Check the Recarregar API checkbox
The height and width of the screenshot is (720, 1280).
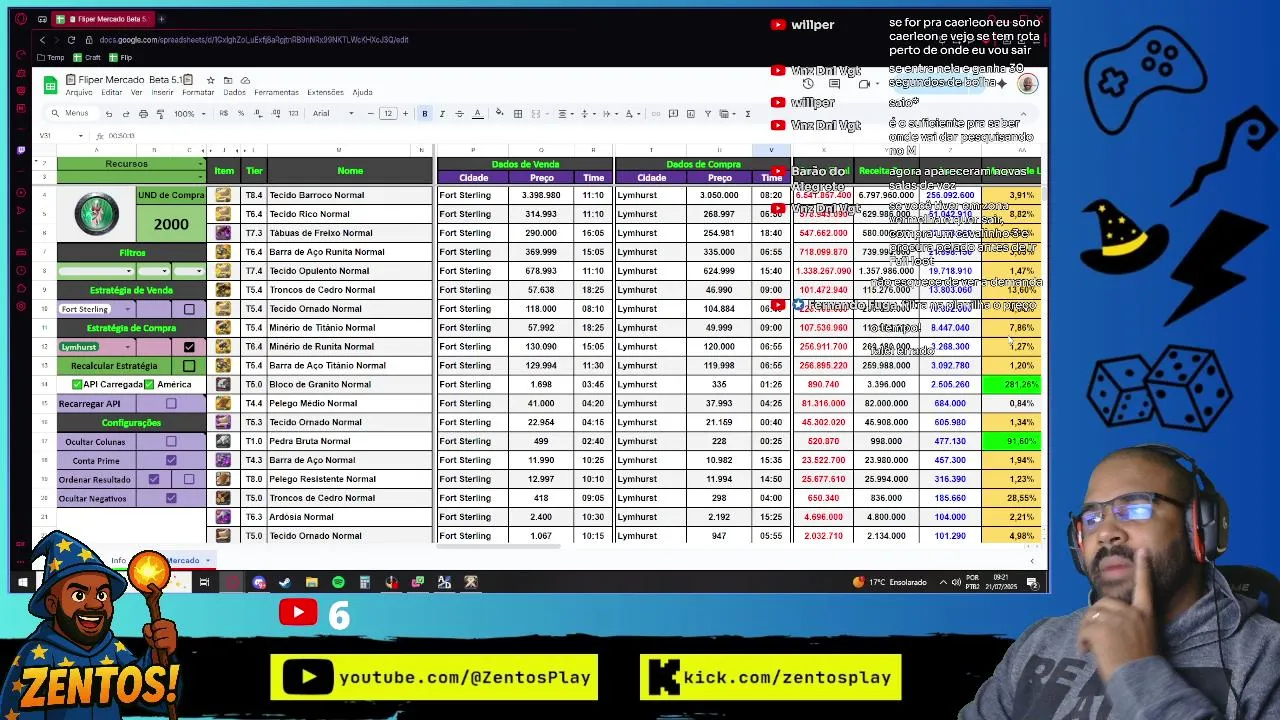pyautogui.click(x=171, y=404)
